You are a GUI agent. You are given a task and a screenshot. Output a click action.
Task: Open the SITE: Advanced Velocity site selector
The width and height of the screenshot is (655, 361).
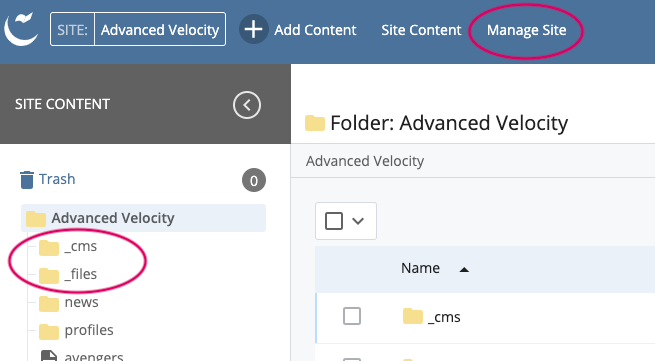138,29
